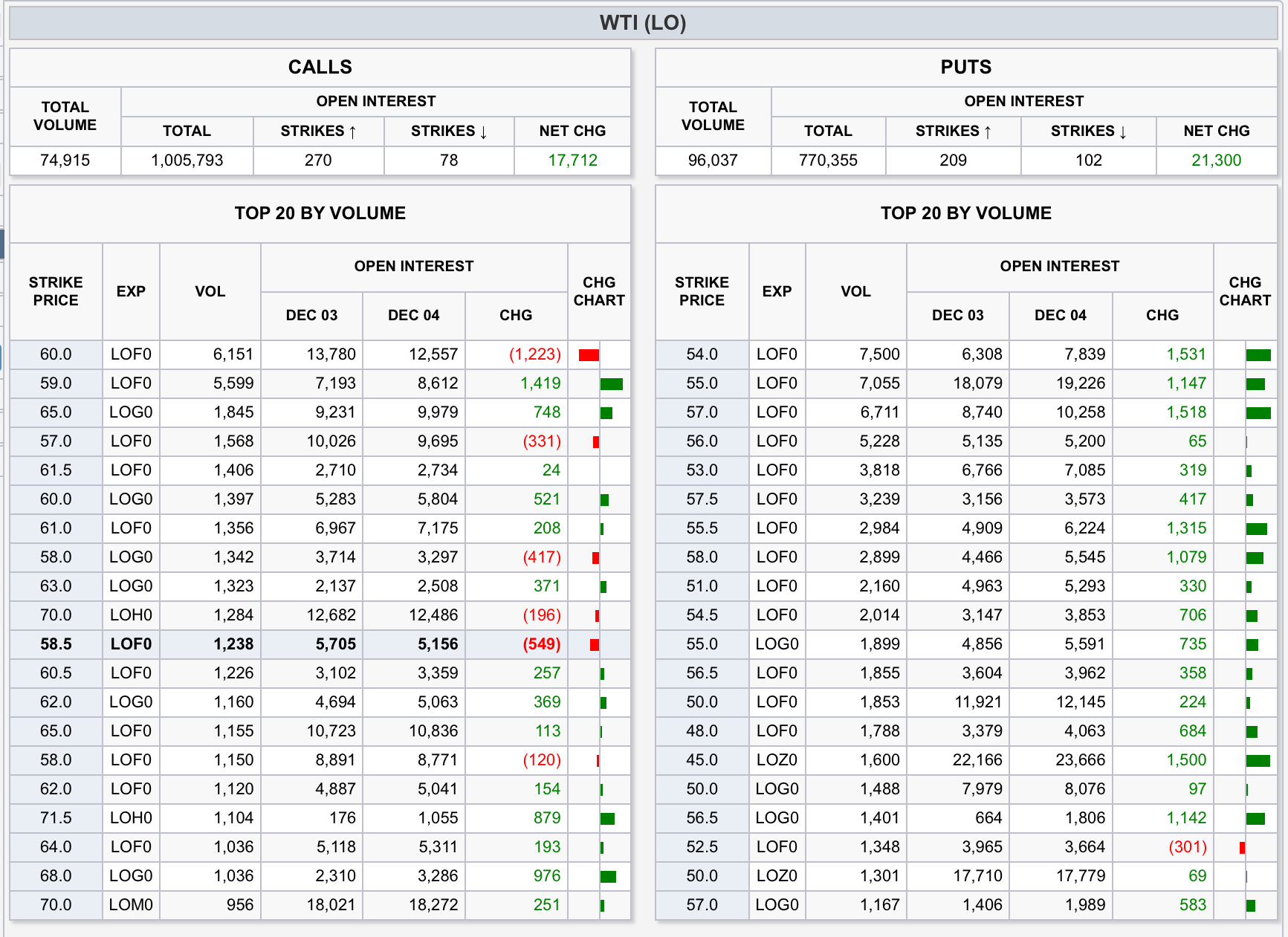
Task: Click green change bar for calls 59.0 LOF0
Action: pyautogui.click(x=612, y=384)
